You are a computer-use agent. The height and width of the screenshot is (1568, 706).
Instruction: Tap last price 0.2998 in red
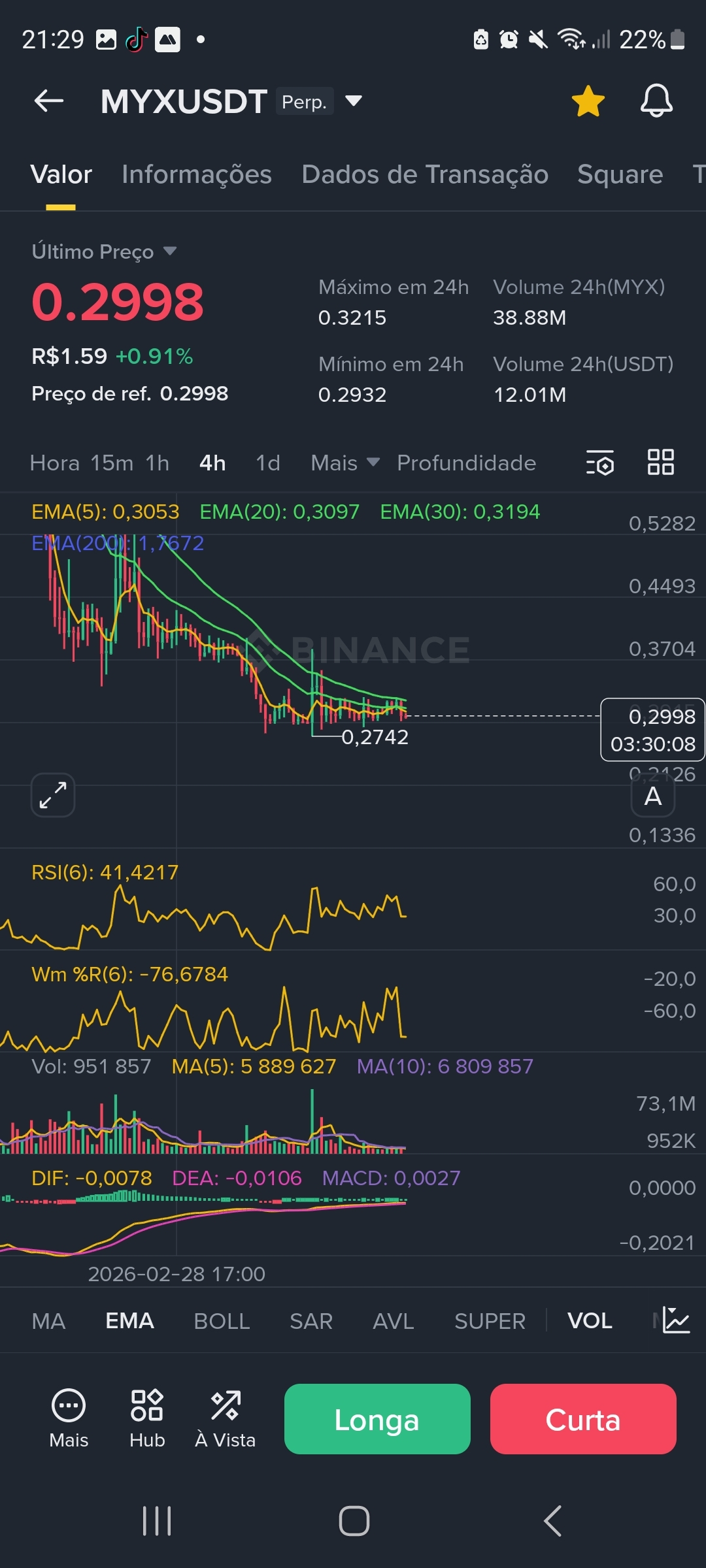pos(118,302)
